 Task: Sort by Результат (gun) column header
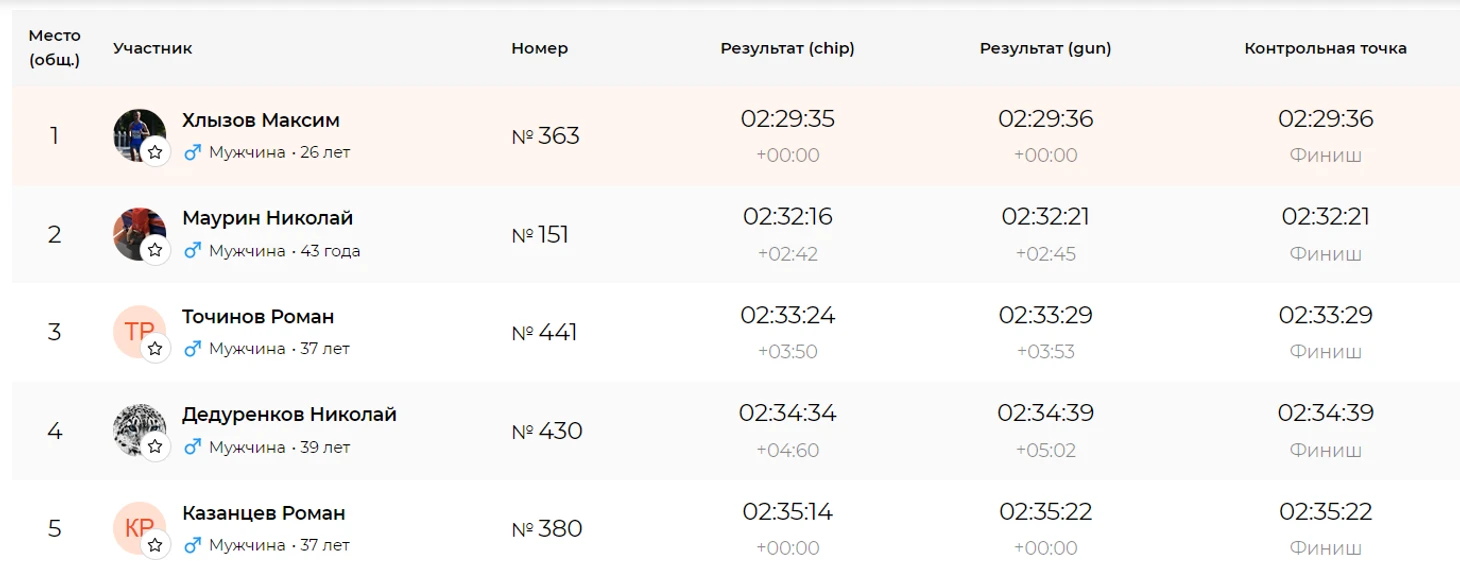pos(1045,48)
